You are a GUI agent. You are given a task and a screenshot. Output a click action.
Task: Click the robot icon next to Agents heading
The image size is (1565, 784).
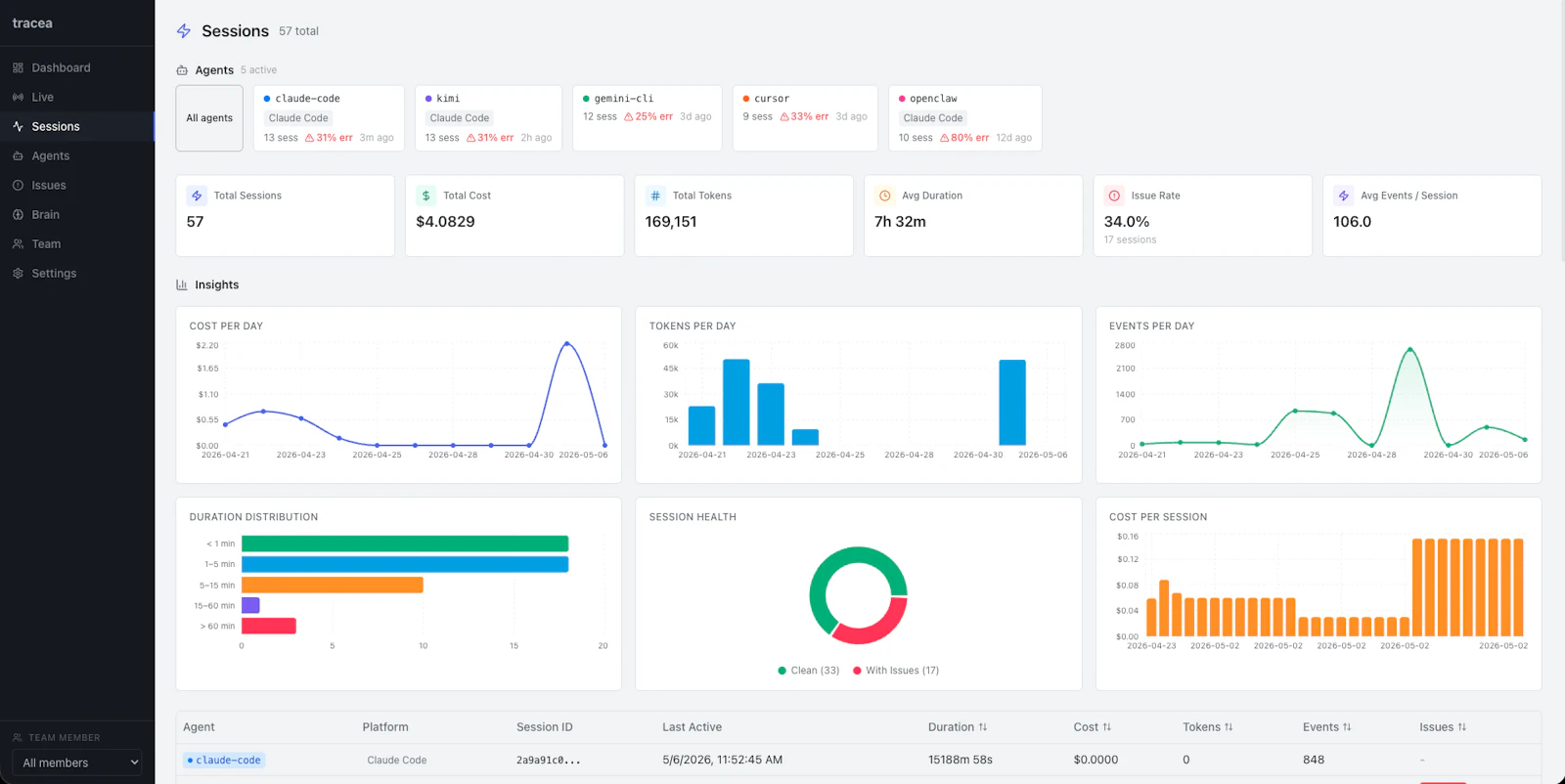coord(182,70)
